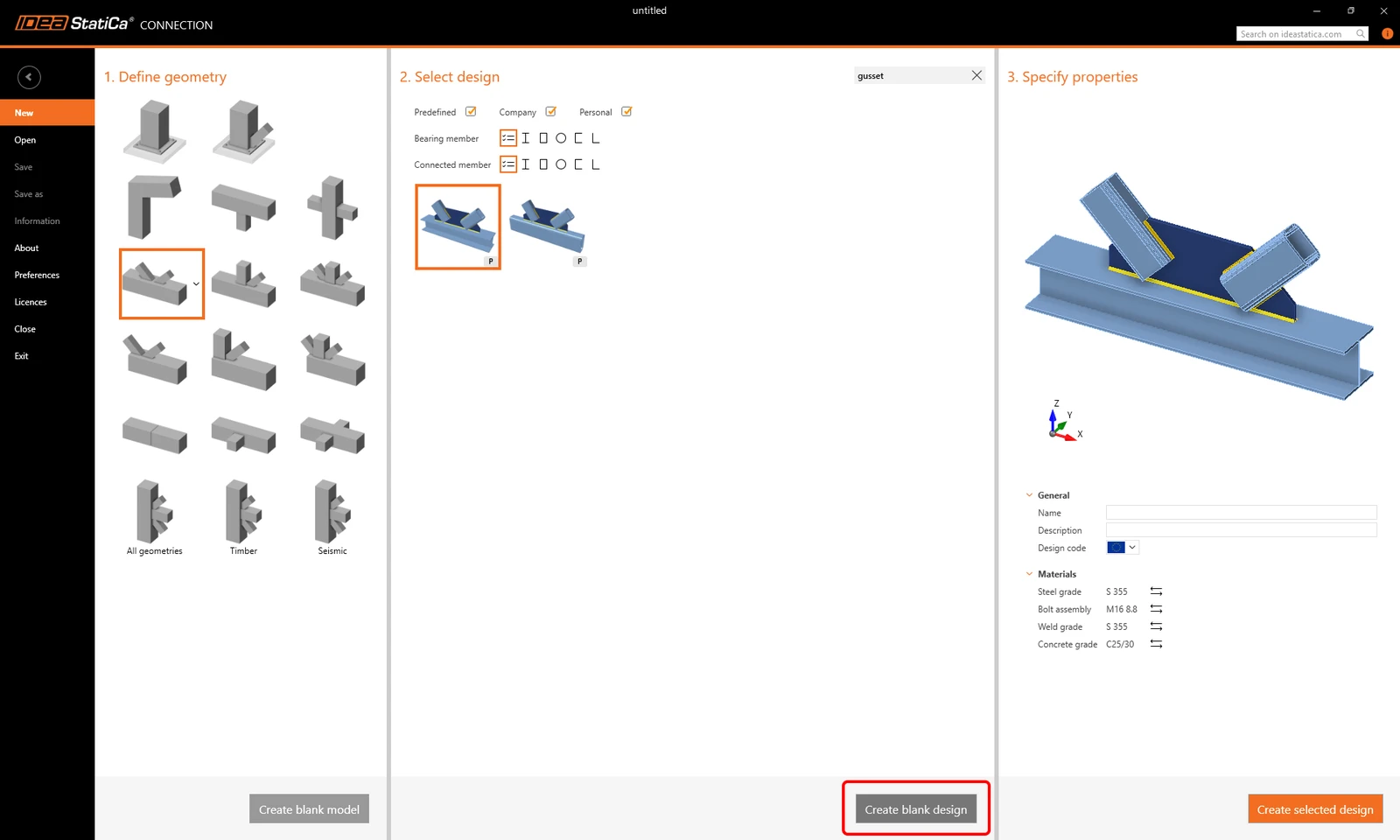The image size is (1400, 840).
Task: Select Licences in the sidebar
Action: click(x=31, y=302)
